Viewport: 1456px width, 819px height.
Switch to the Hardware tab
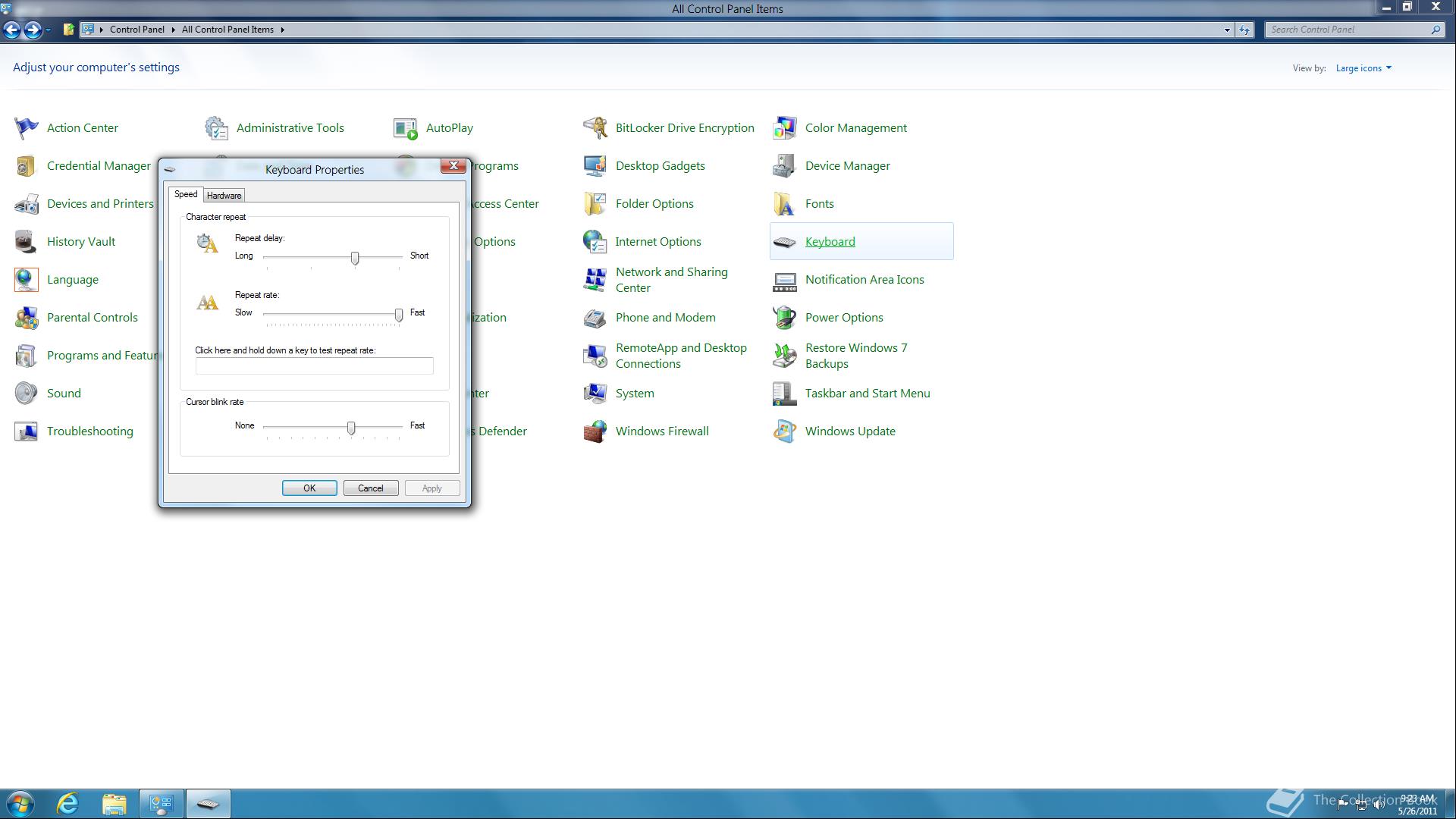pos(224,196)
